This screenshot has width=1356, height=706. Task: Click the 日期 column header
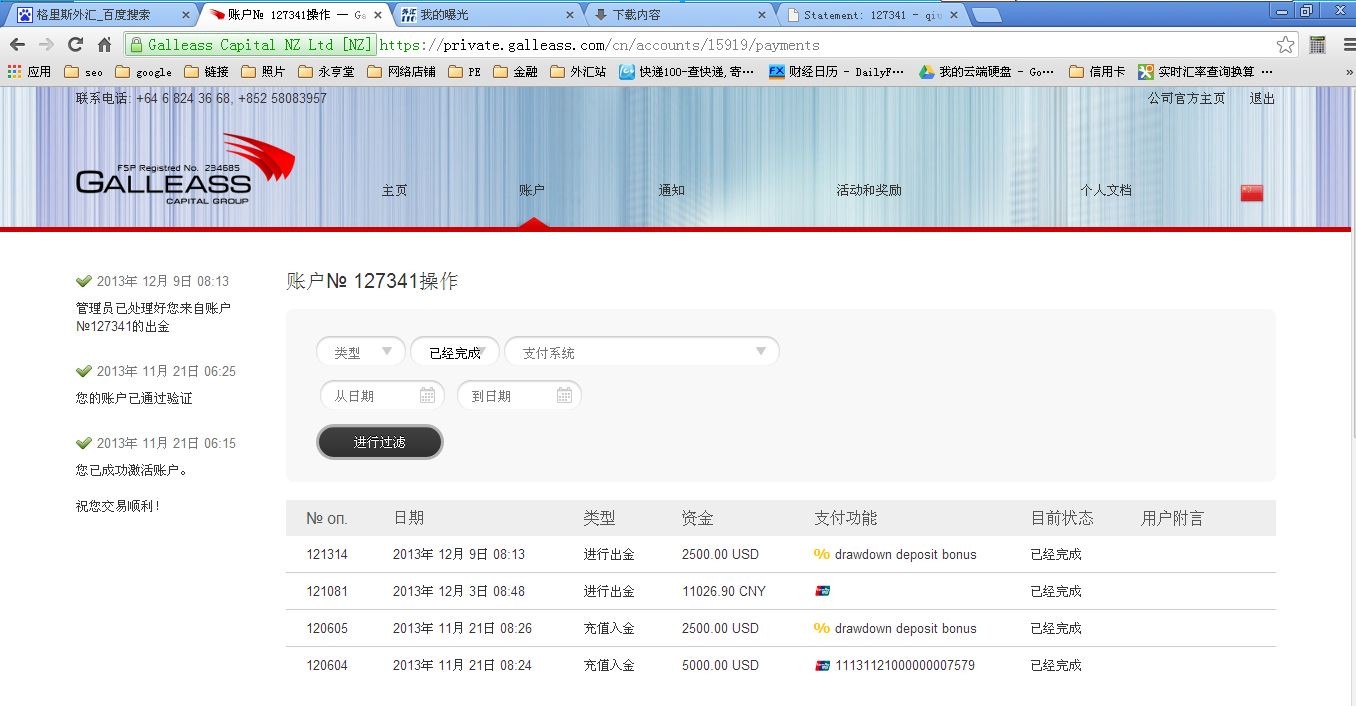[408, 518]
